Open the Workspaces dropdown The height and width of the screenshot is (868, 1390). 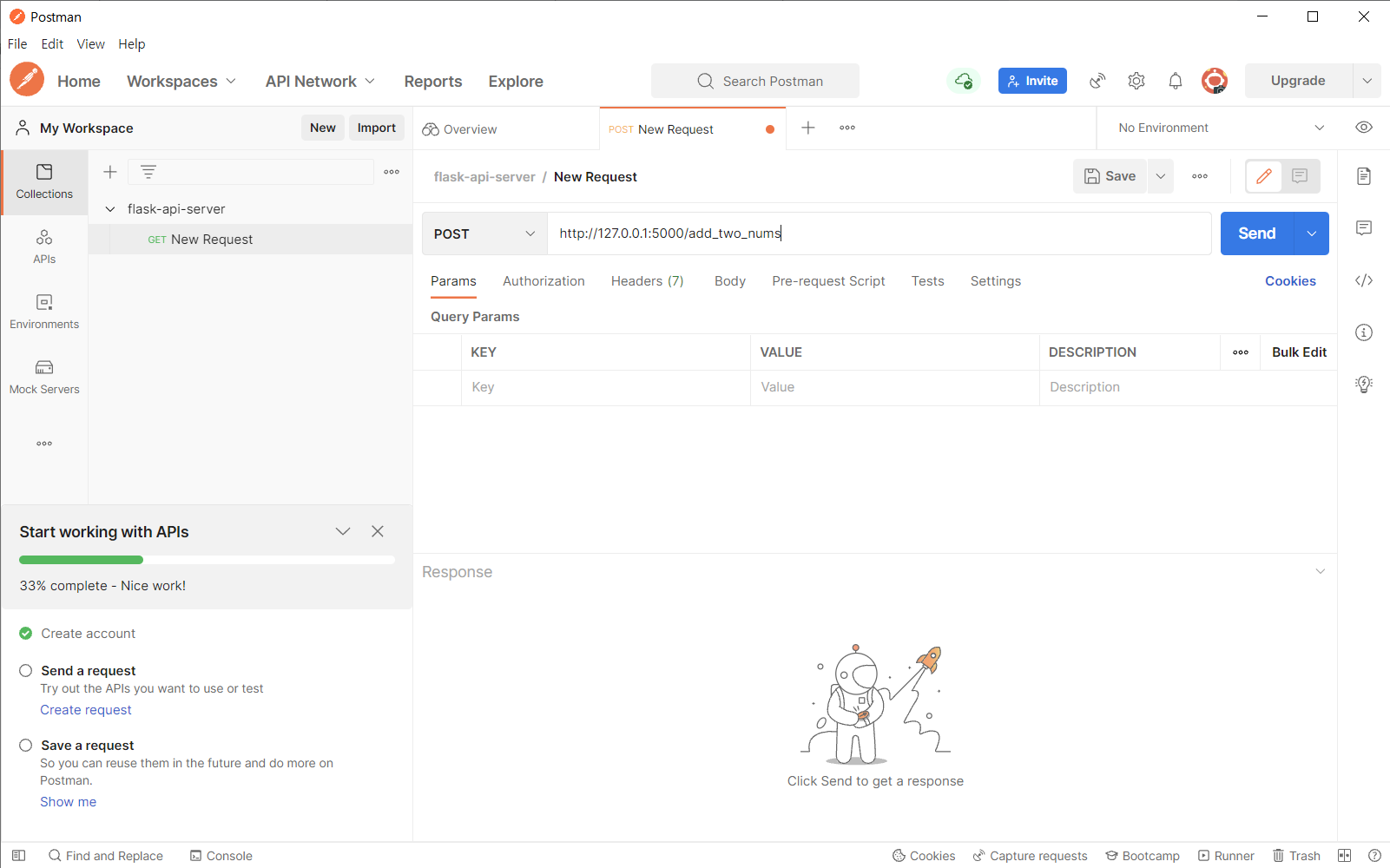(x=181, y=81)
